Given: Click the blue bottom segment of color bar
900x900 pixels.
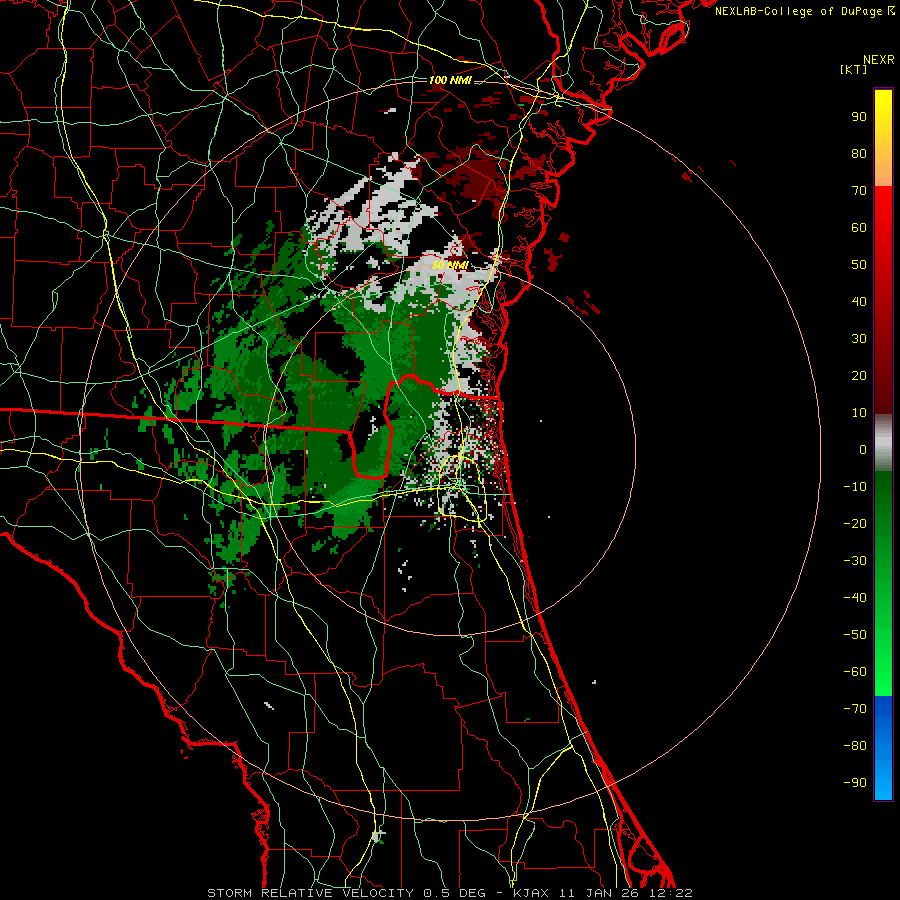Looking at the screenshot, I should 883,748.
